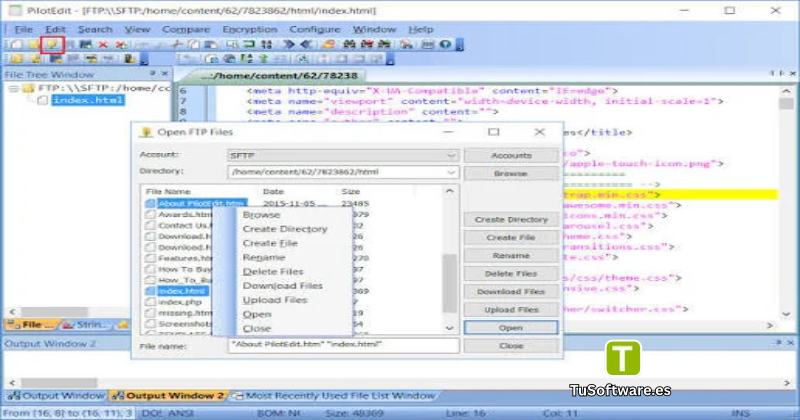Click the New file toolbar icon
800x420 pixels.
pyautogui.click(x=16, y=45)
